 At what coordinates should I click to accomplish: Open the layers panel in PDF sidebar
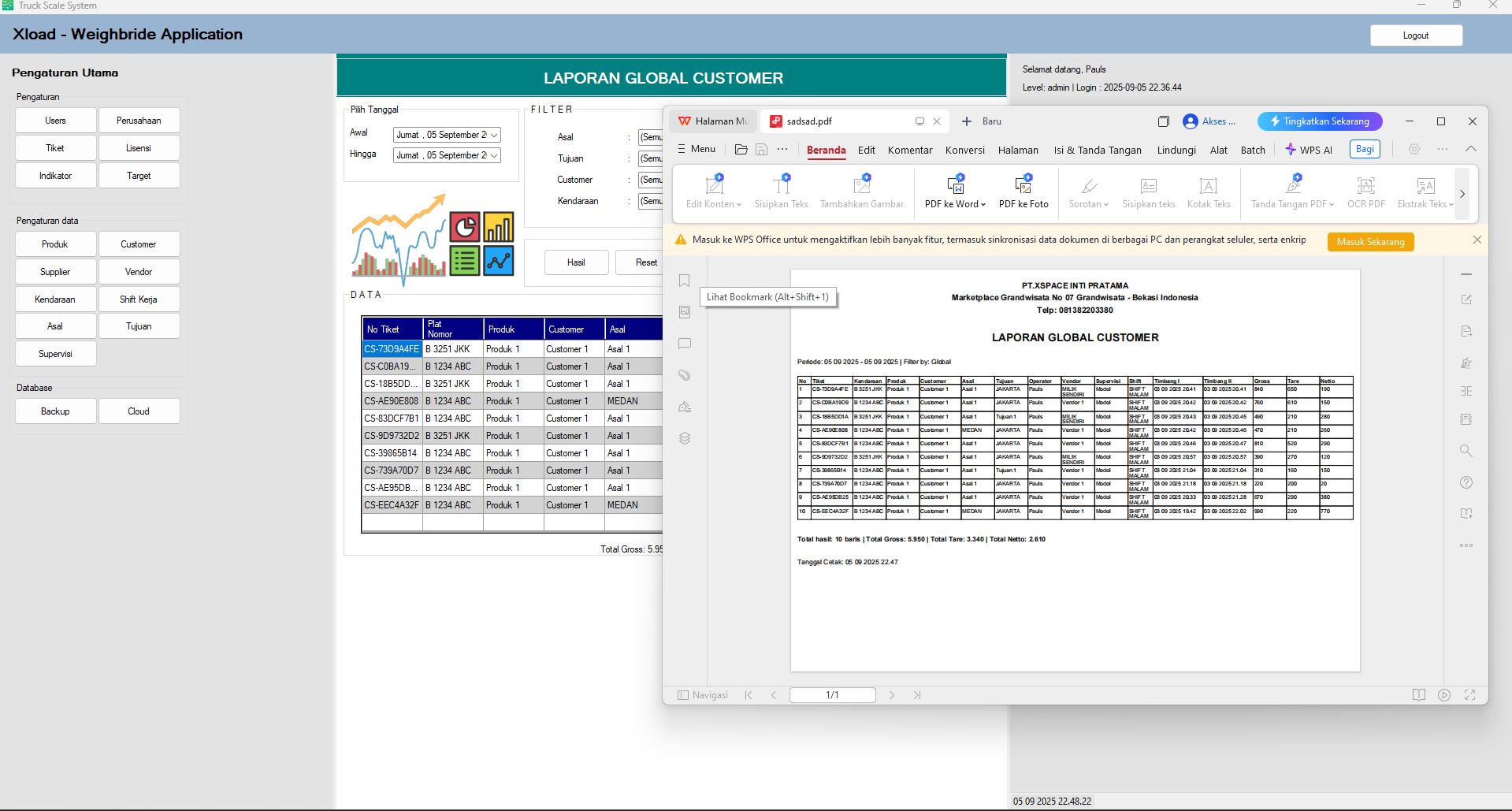click(684, 438)
